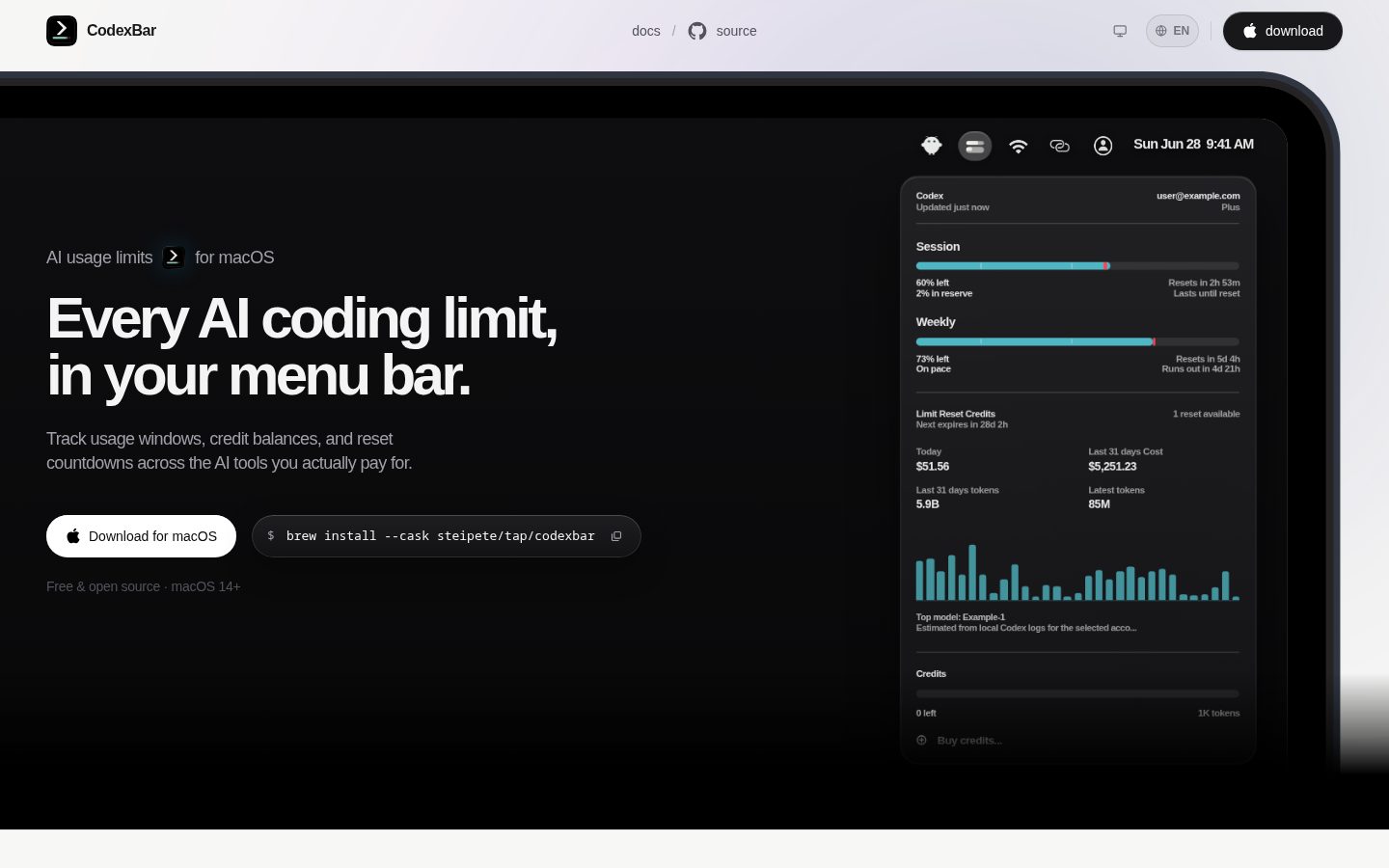
Task: Click the GitHub octocat icon
Action: (697, 31)
